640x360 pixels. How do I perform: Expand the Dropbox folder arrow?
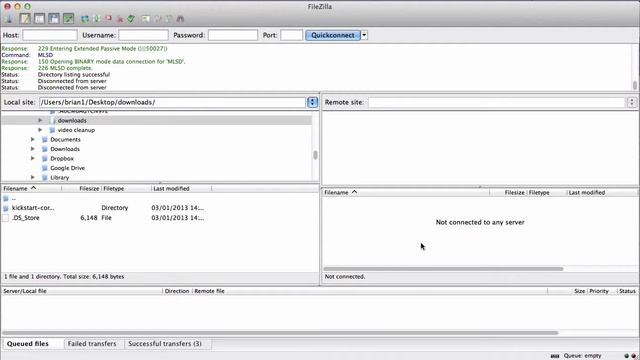pos(33,158)
